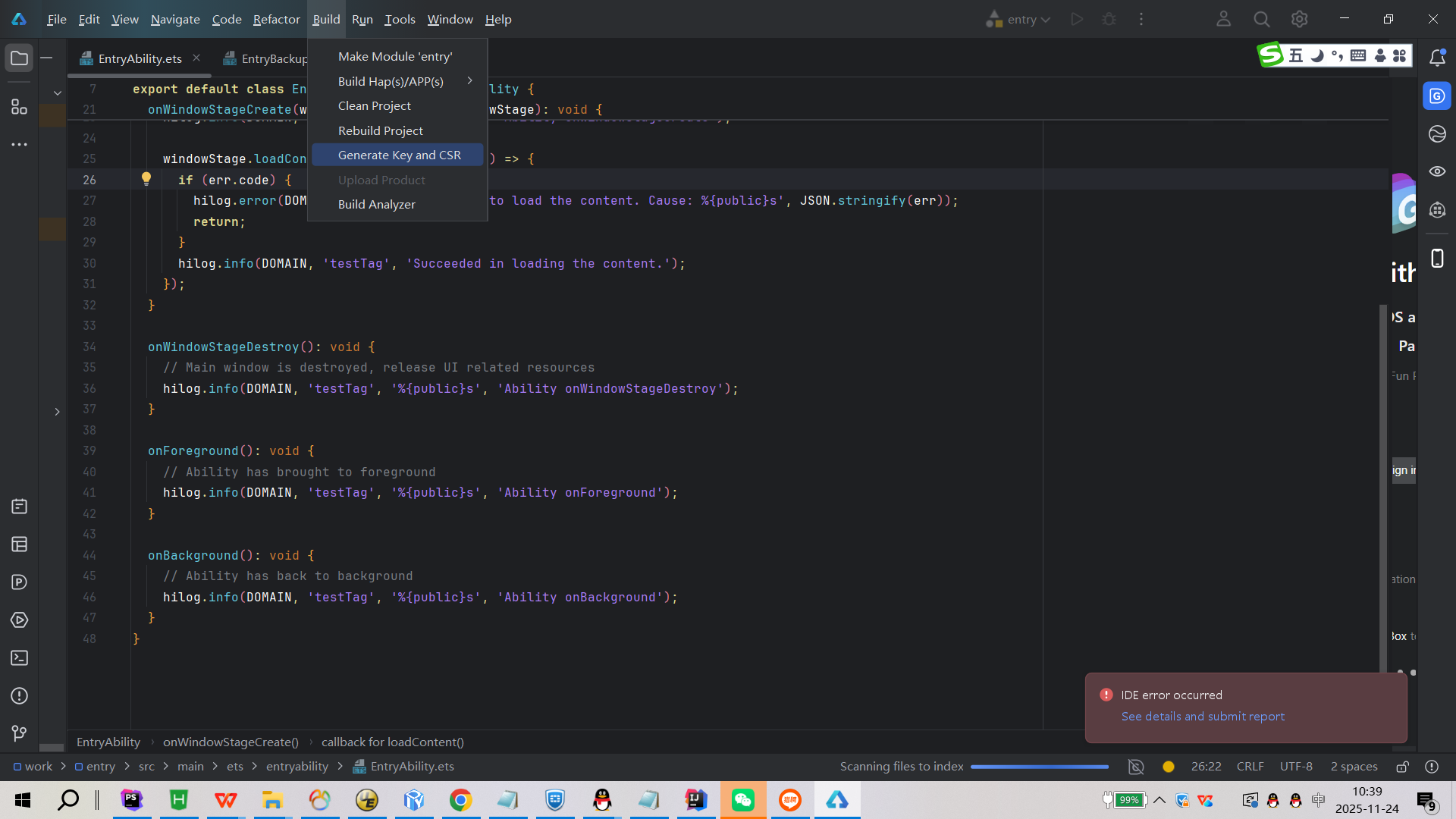Open the Terminal tool window icon
The height and width of the screenshot is (819, 1456).
click(19, 658)
